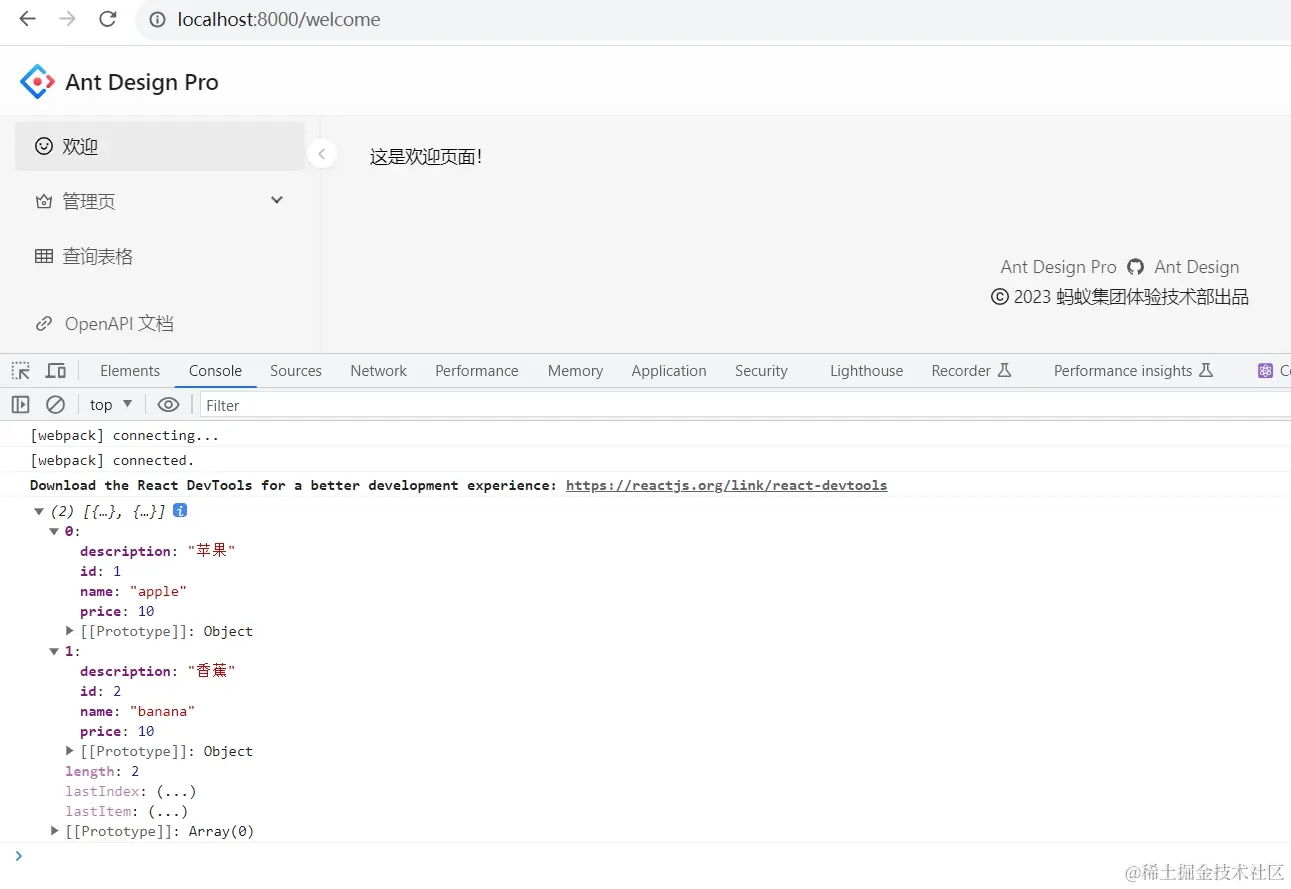Click the console prompt input line
Image resolution: width=1291 pixels, height=889 pixels.
pos(650,856)
